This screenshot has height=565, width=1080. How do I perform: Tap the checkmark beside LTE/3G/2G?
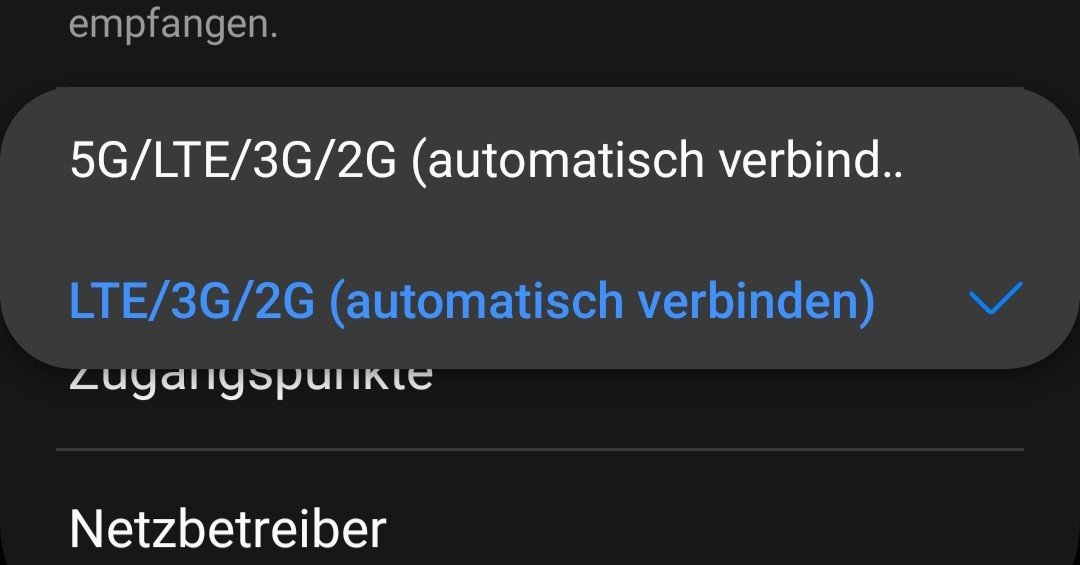[995, 298]
